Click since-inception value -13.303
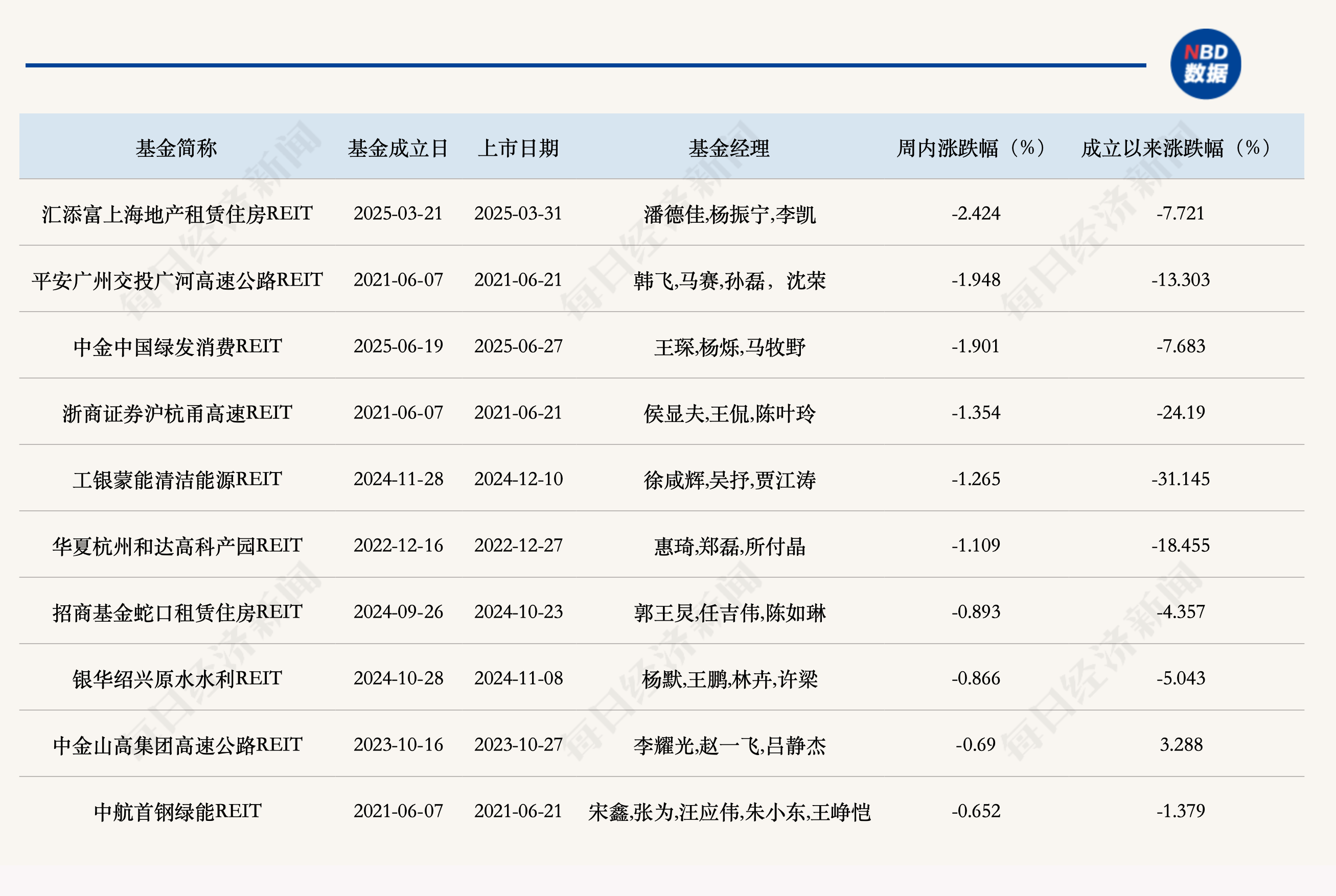Image resolution: width=1336 pixels, height=896 pixels. point(1181,279)
